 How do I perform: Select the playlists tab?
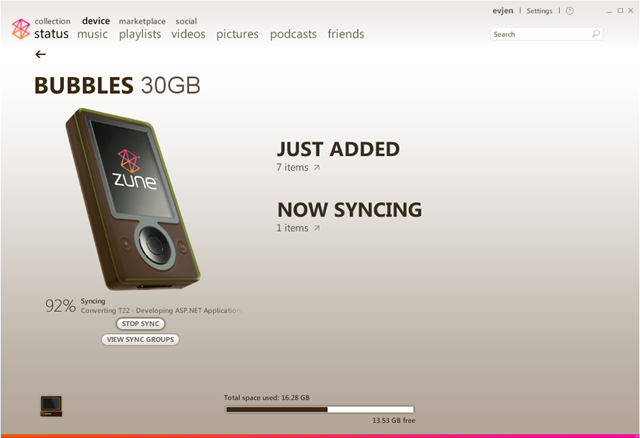[140, 34]
